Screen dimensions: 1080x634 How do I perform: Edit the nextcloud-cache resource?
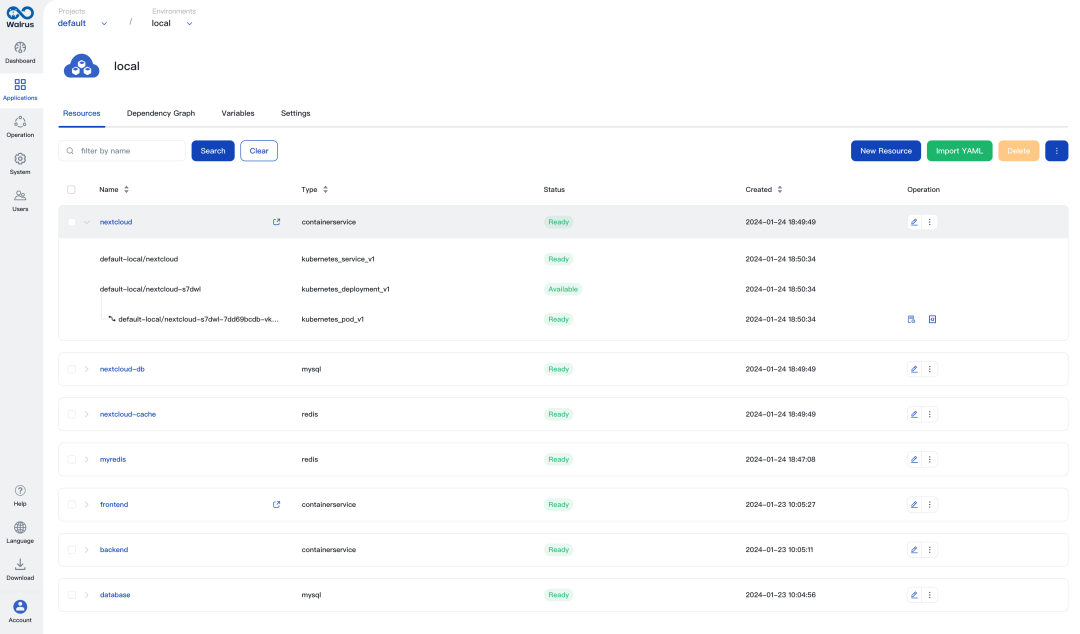(x=914, y=414)
